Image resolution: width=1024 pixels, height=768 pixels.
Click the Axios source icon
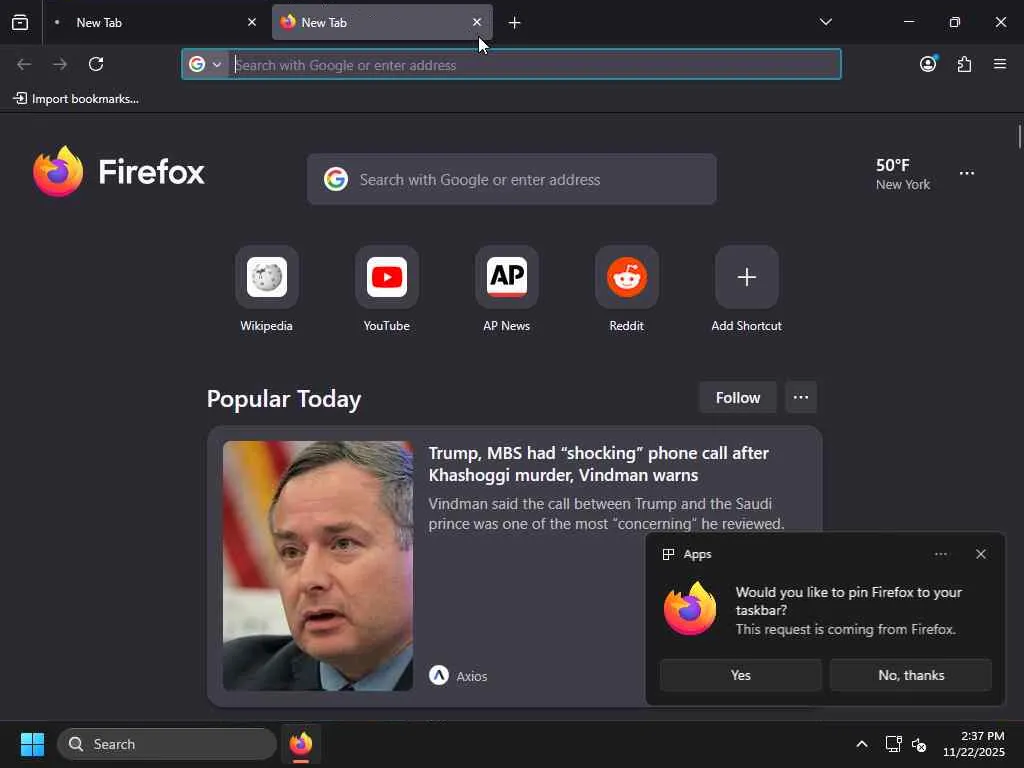[439, 675]
